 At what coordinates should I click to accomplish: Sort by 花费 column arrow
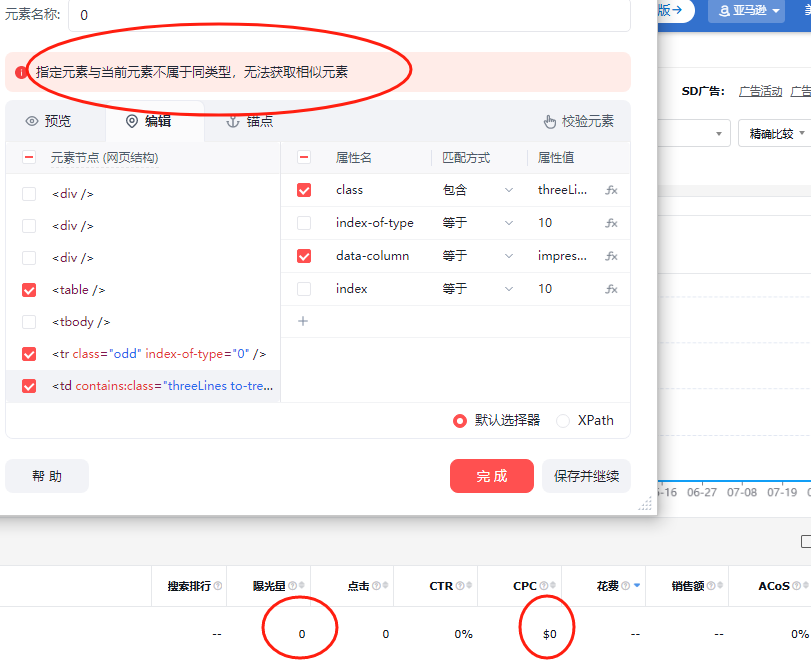637,585
